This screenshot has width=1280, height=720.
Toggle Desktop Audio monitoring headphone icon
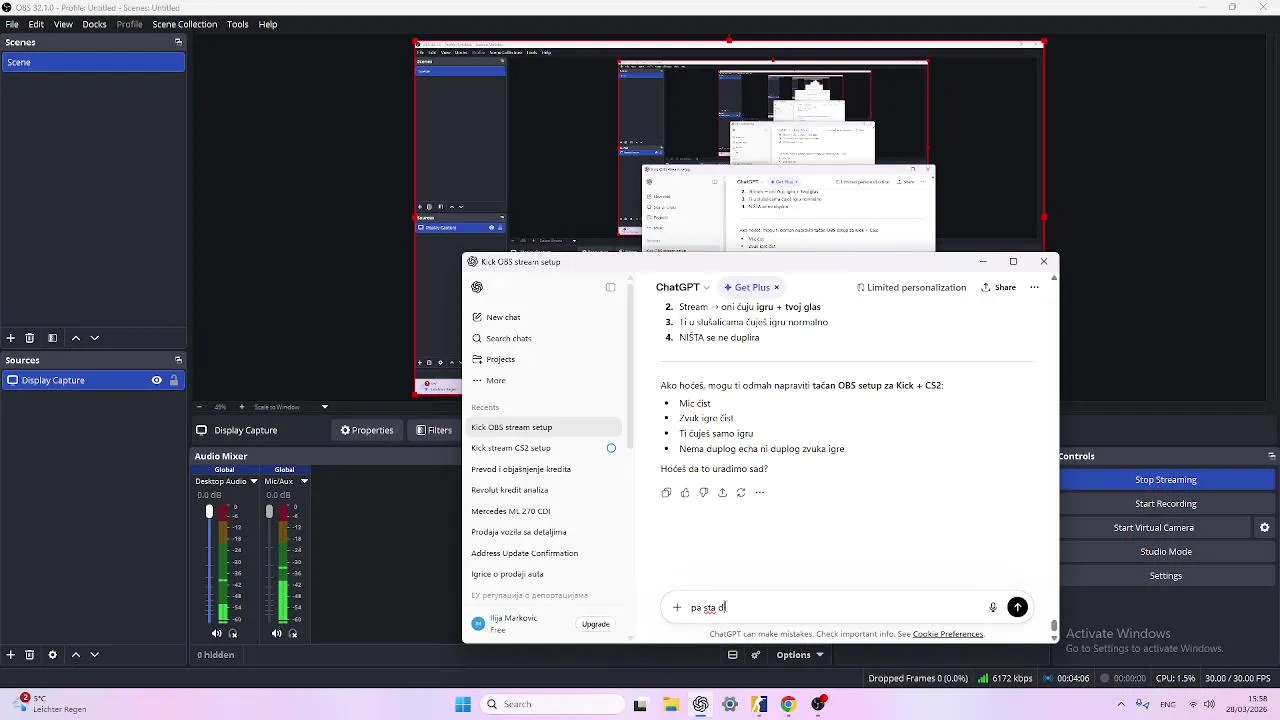tap(233, 633)
